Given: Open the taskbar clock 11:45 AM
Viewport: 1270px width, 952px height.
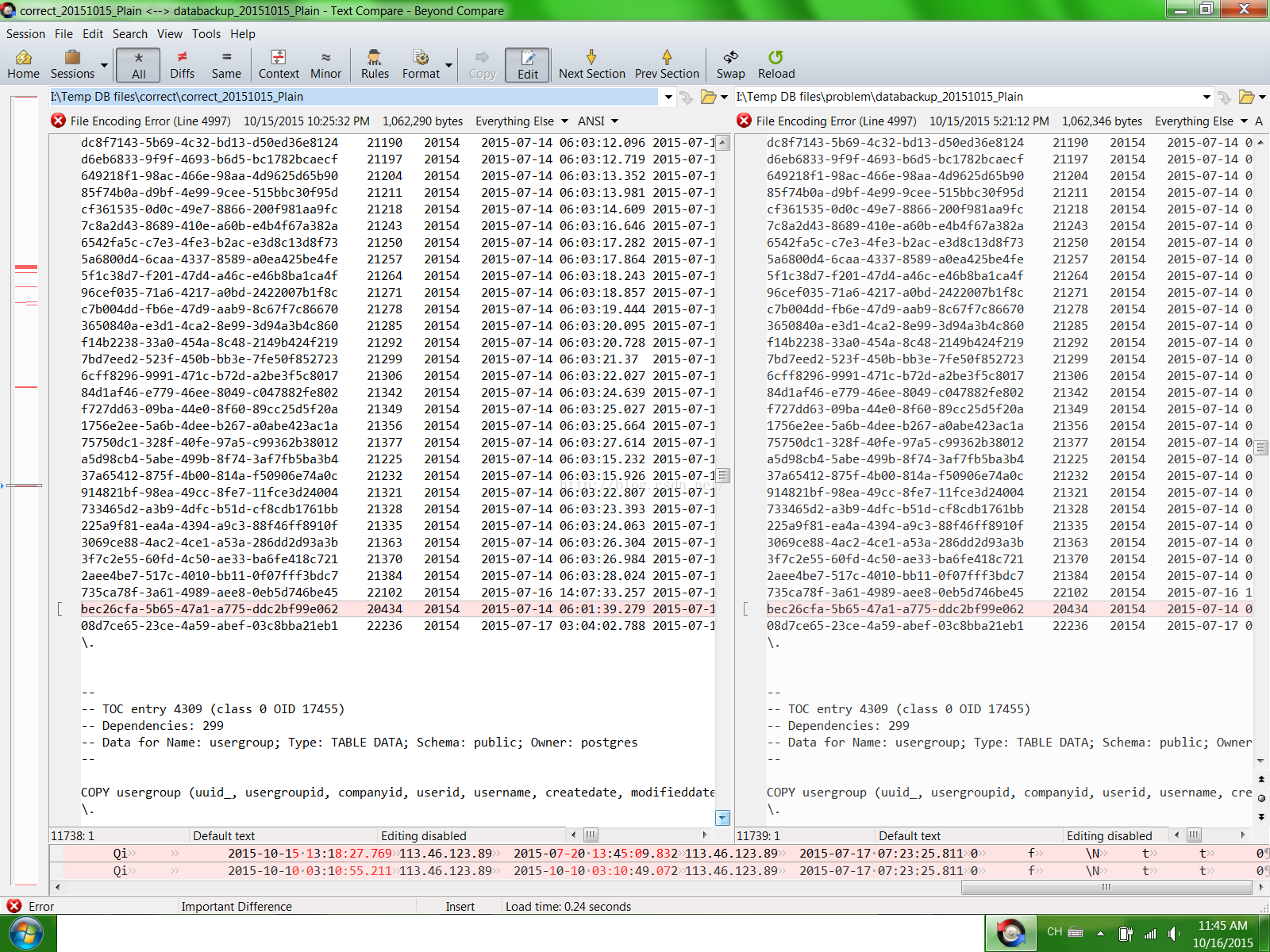Looking at the screenshot, I should coord(1222,934).
